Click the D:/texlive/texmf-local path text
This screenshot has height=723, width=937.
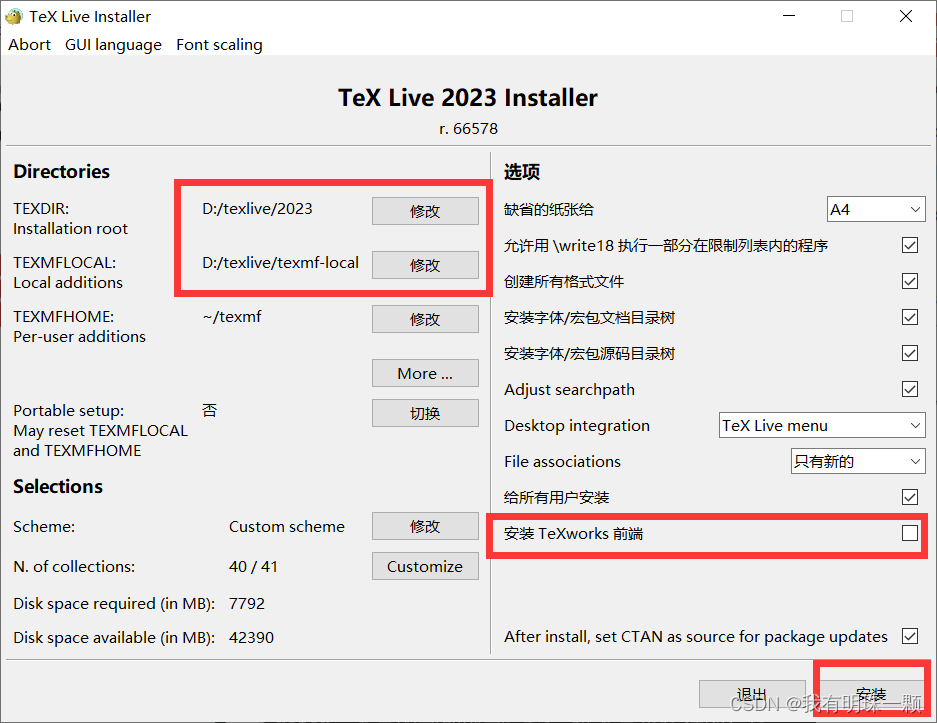click(x=281, y=263)
